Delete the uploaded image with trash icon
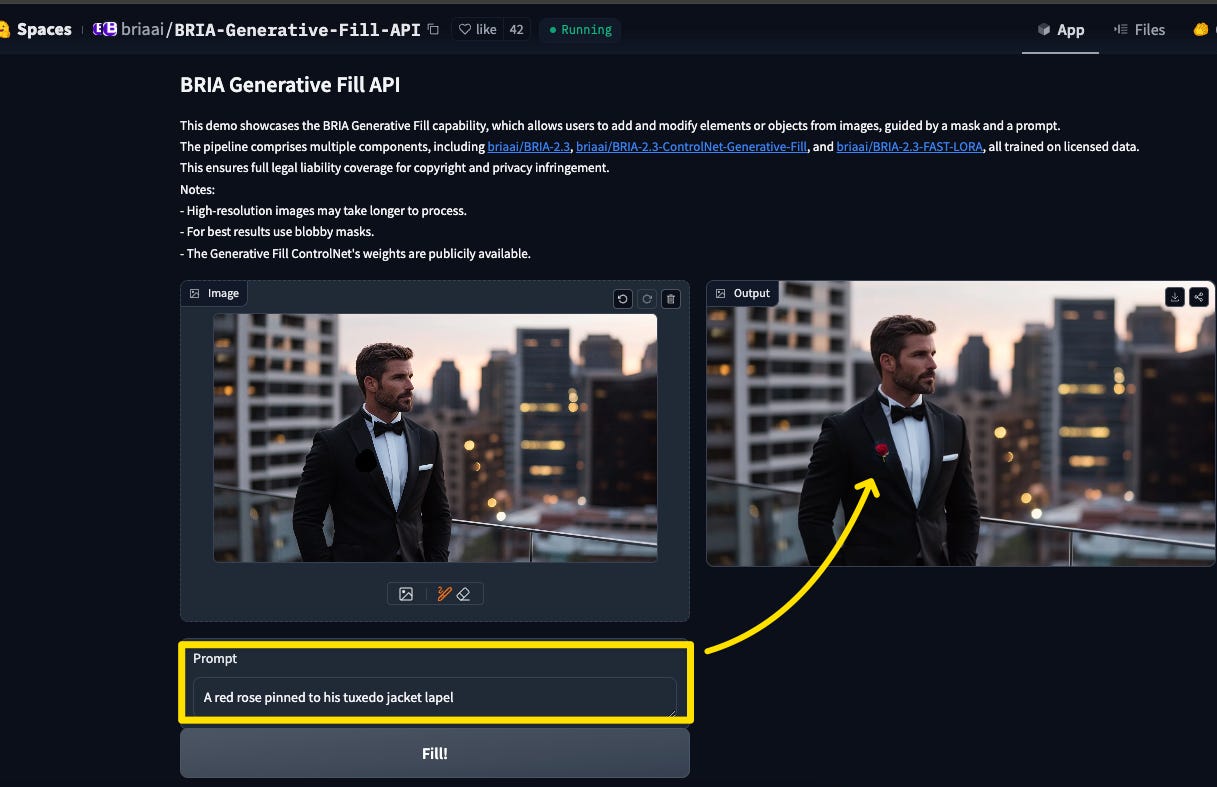This screenshot has width=1217, height=787. click(671, 299)
